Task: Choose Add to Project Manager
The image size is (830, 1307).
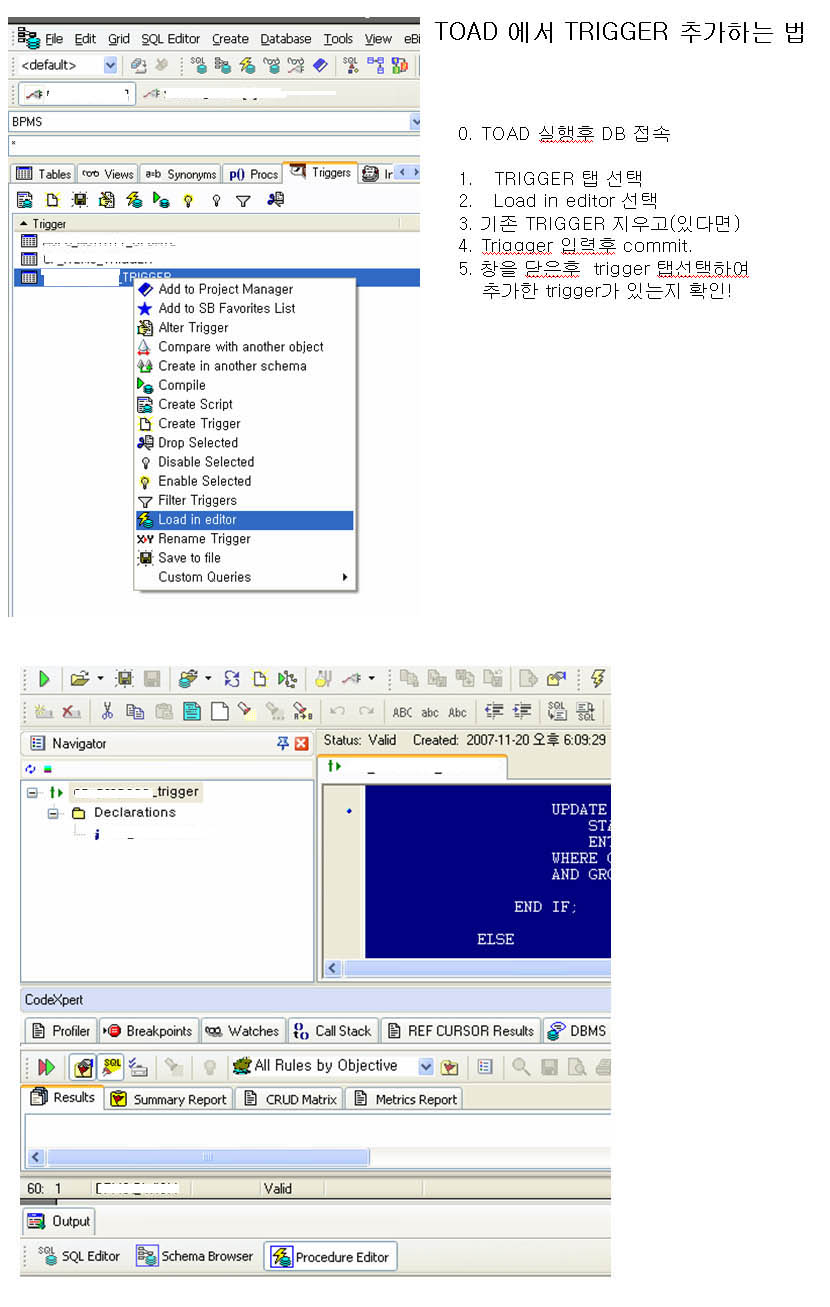Action: click(244, 289)
